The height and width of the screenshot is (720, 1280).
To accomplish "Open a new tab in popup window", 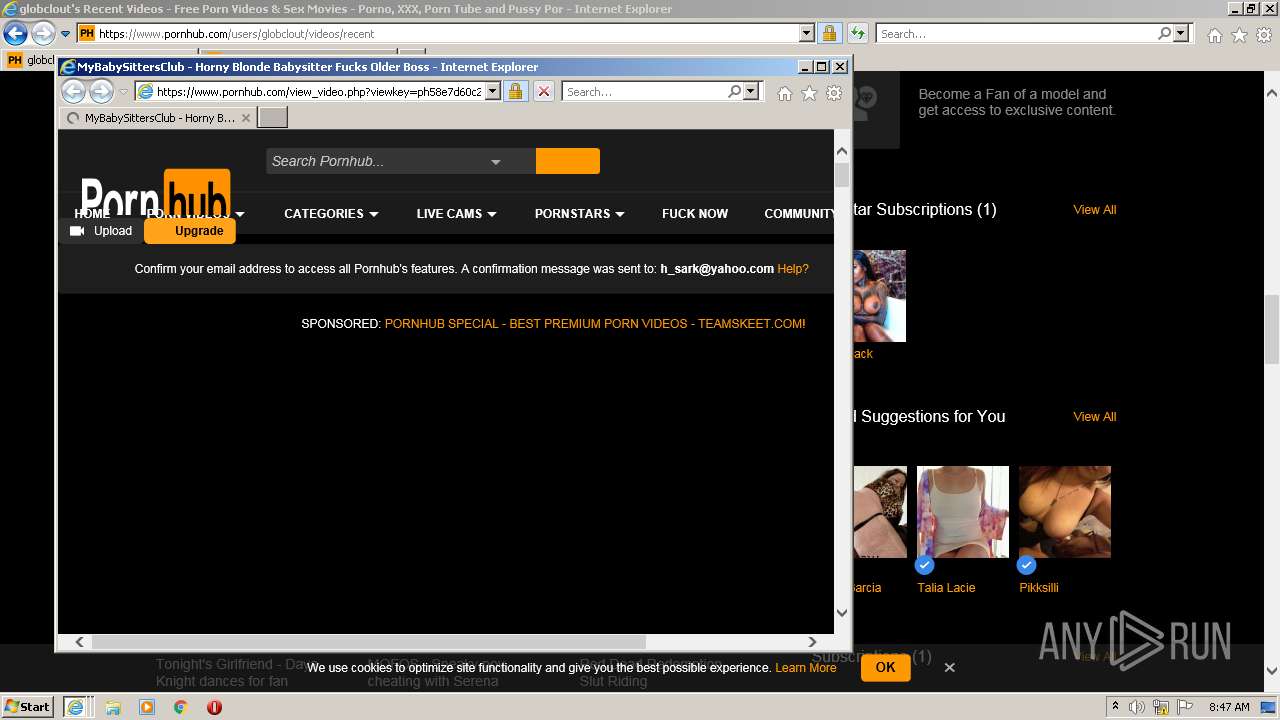I will pyautogui.click(x=273, y=118).
